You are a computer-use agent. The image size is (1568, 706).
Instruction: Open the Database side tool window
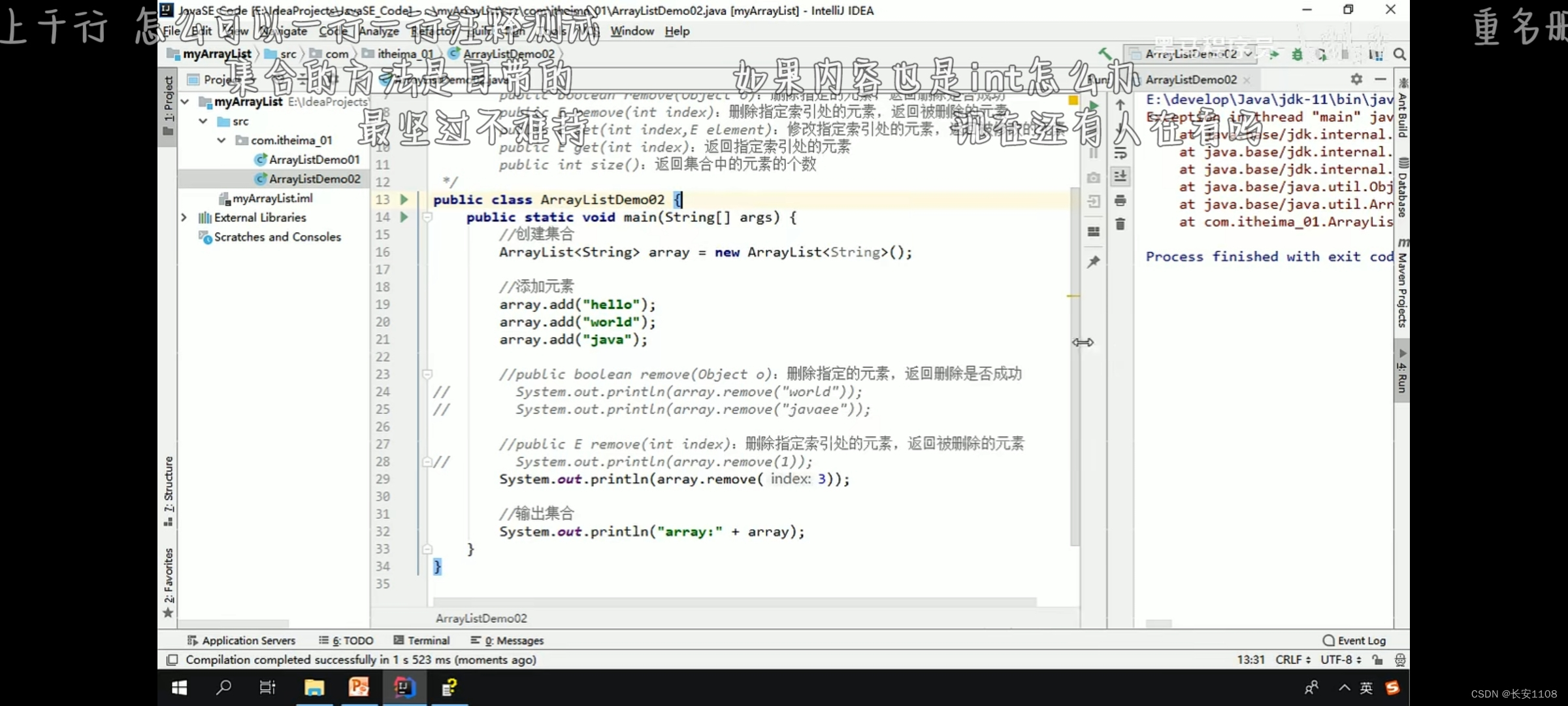[1403, 187]
